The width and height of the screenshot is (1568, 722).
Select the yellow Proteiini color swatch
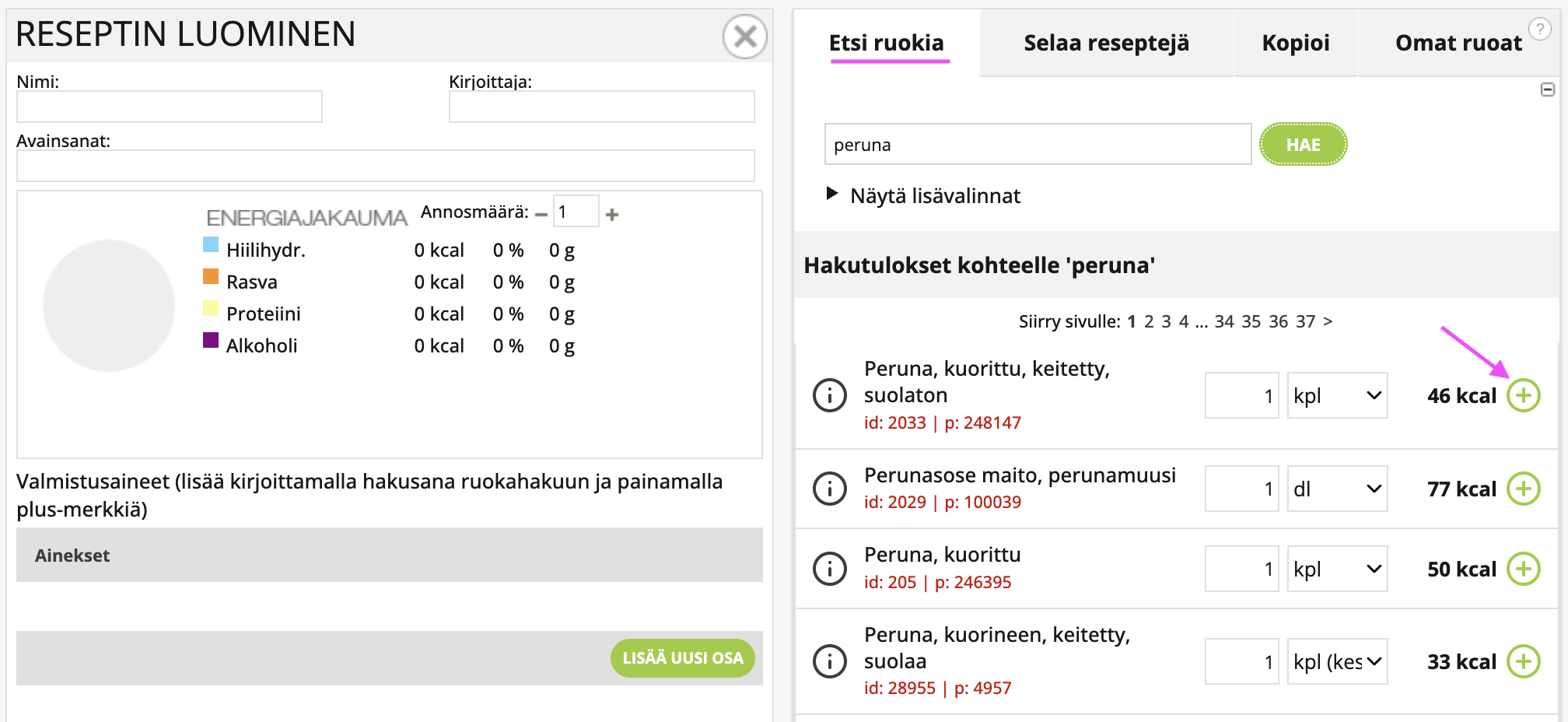(x=210, y=308)
